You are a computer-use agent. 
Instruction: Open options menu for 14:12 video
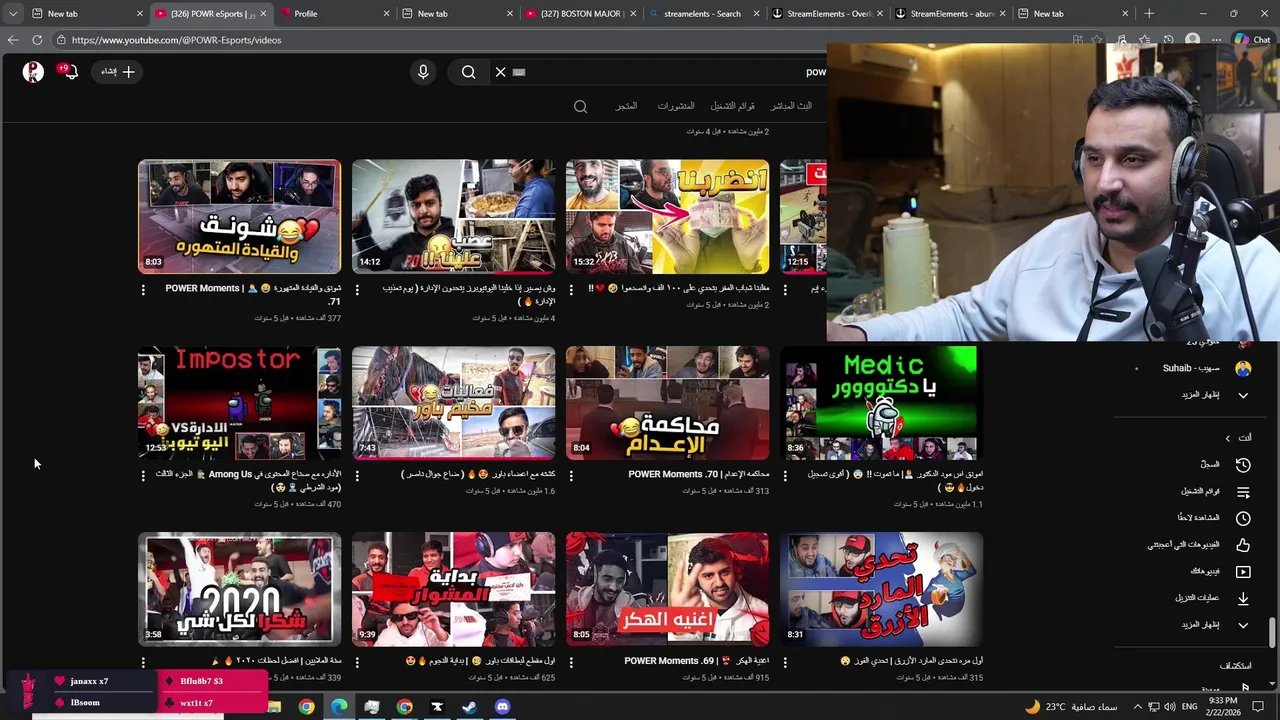[x=357, y=289]
